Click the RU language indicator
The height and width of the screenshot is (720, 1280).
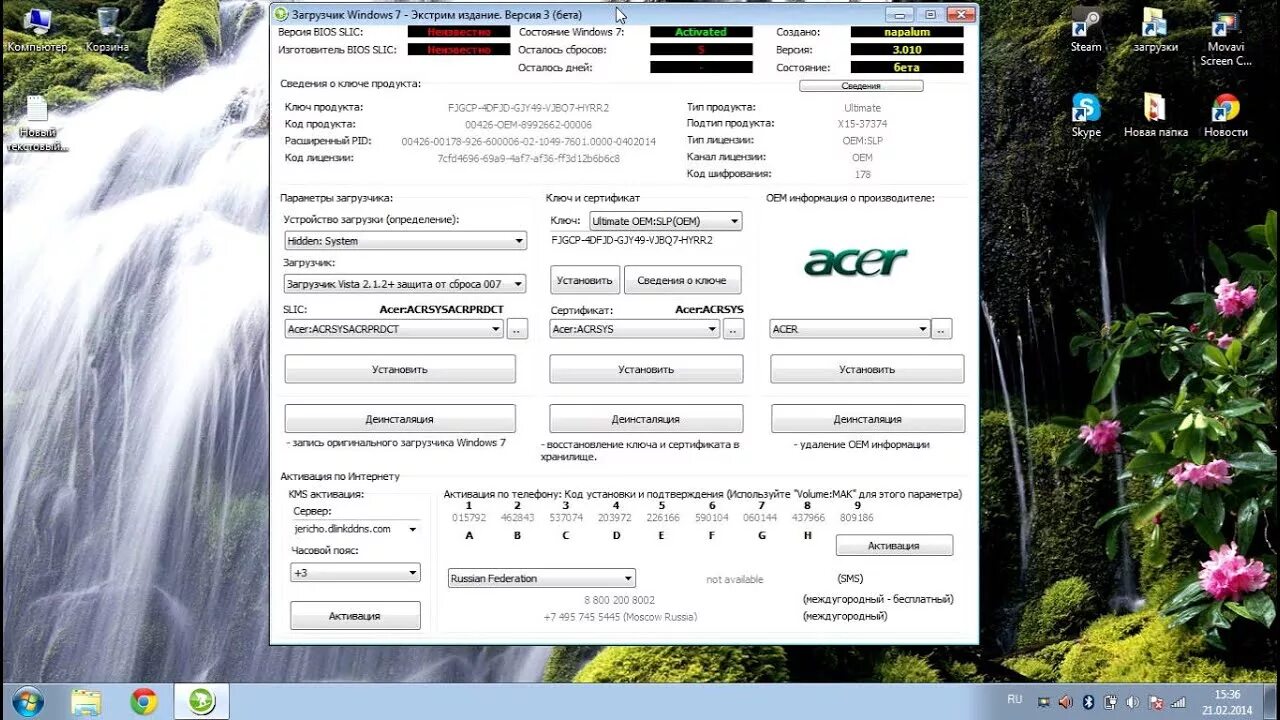(x=1015, y=699)
